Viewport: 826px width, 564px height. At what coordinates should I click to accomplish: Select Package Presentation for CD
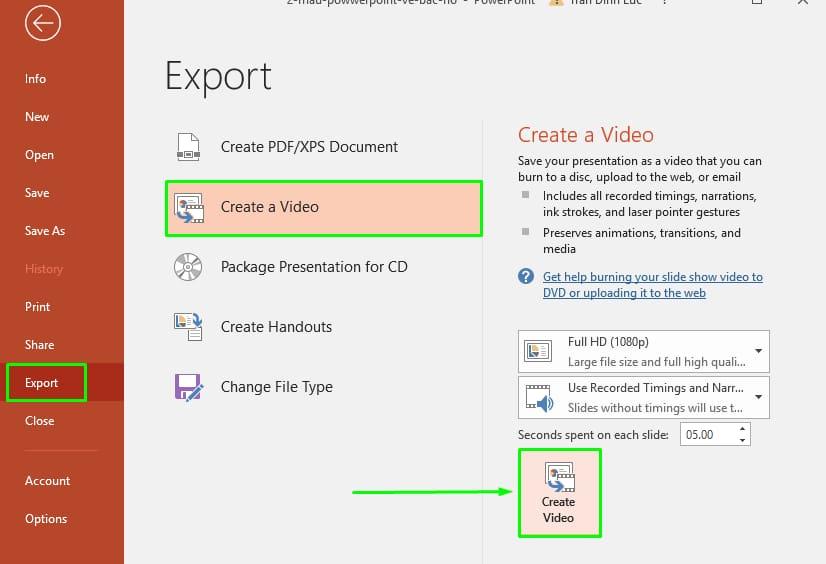323,267
